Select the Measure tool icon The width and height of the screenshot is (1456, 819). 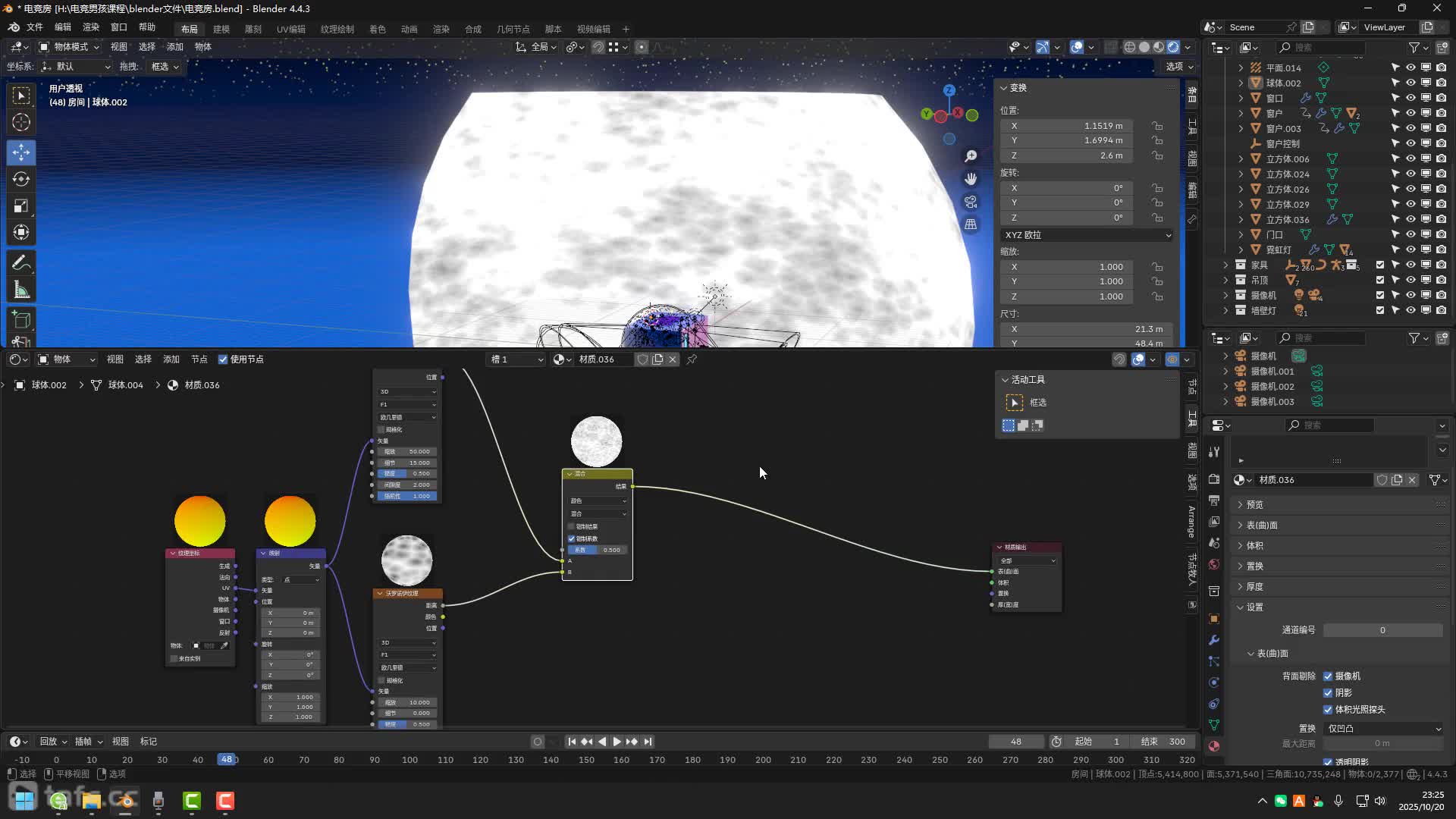(21, 290)
